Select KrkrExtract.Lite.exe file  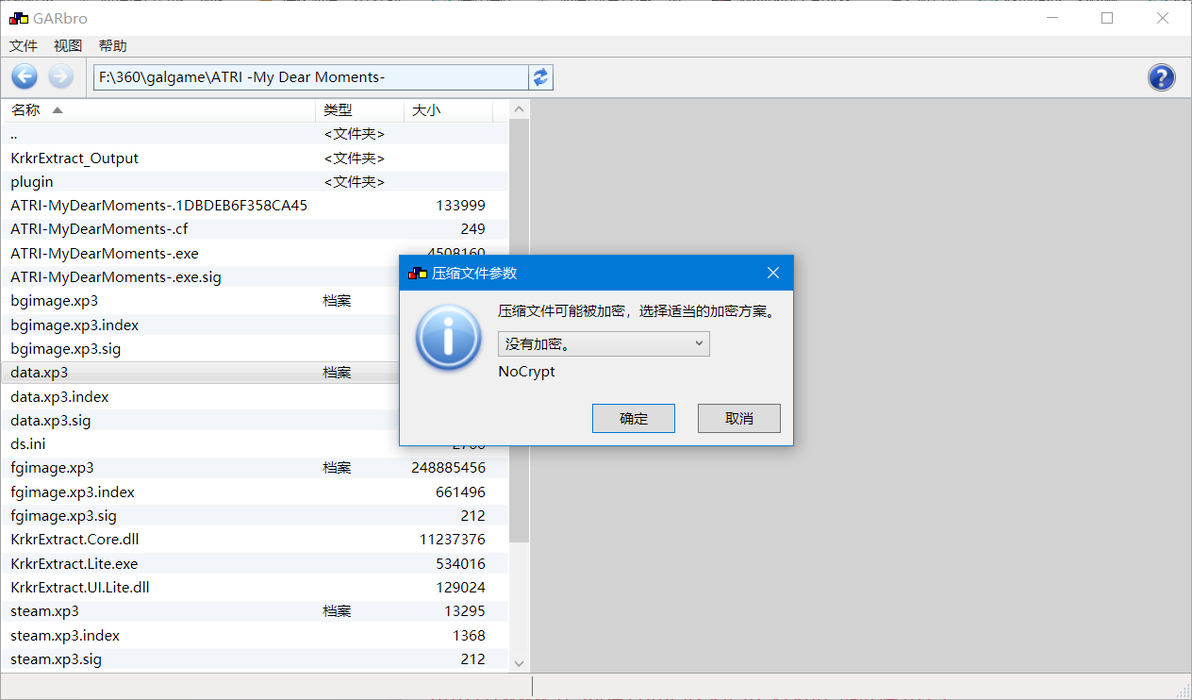pos(255,563)
